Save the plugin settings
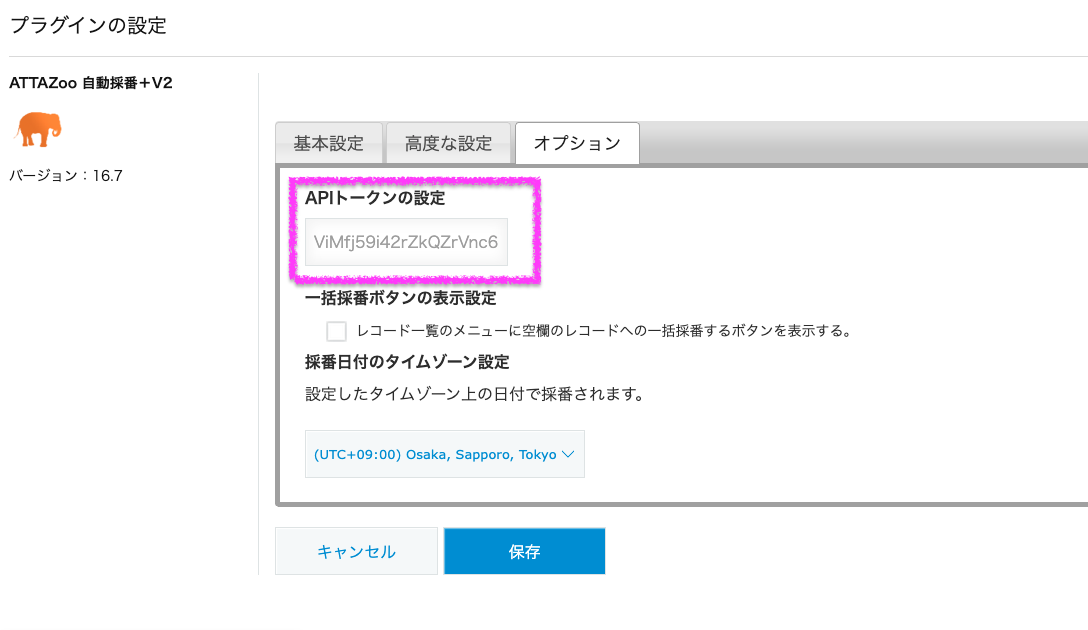Screen dimensions: 1088x630 coord(524,550)
